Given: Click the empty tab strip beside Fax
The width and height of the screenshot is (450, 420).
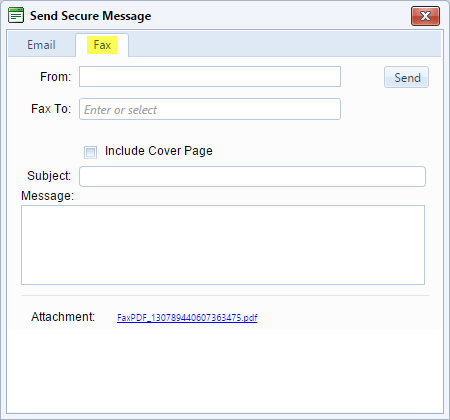Looking at the screenshot, I should click(285, 45).
